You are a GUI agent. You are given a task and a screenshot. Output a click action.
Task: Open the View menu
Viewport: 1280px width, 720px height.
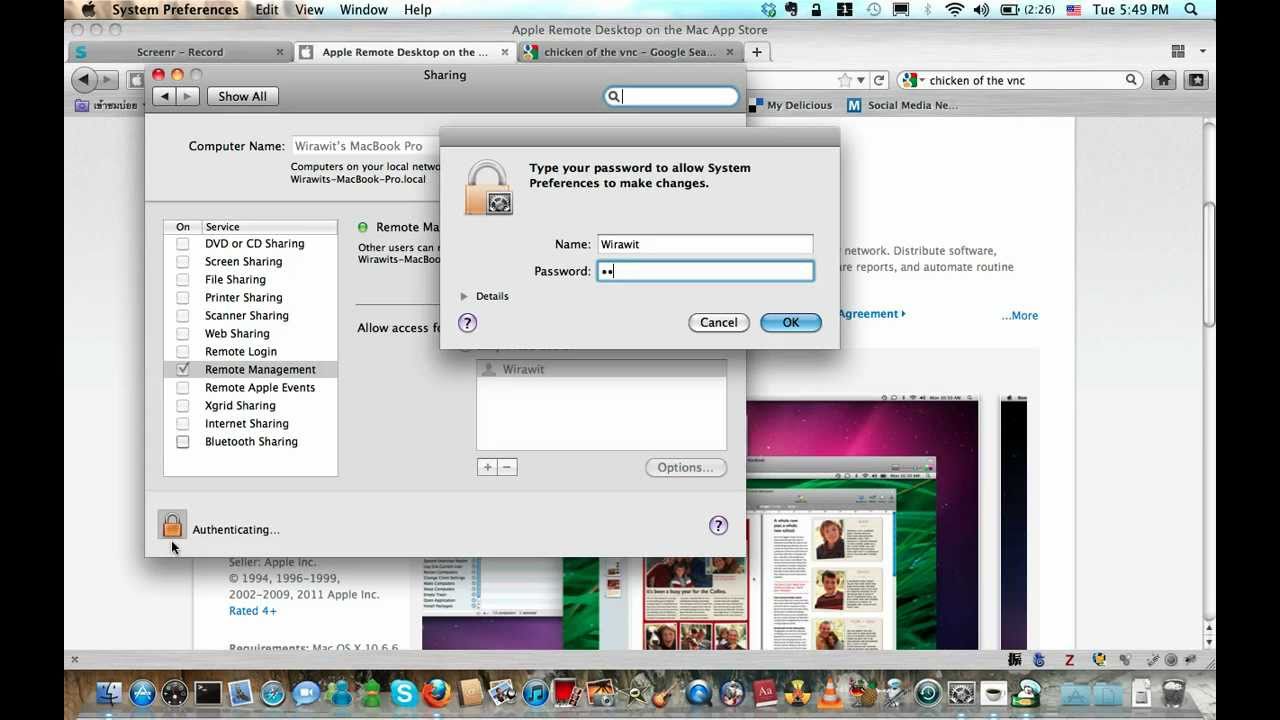309,10
